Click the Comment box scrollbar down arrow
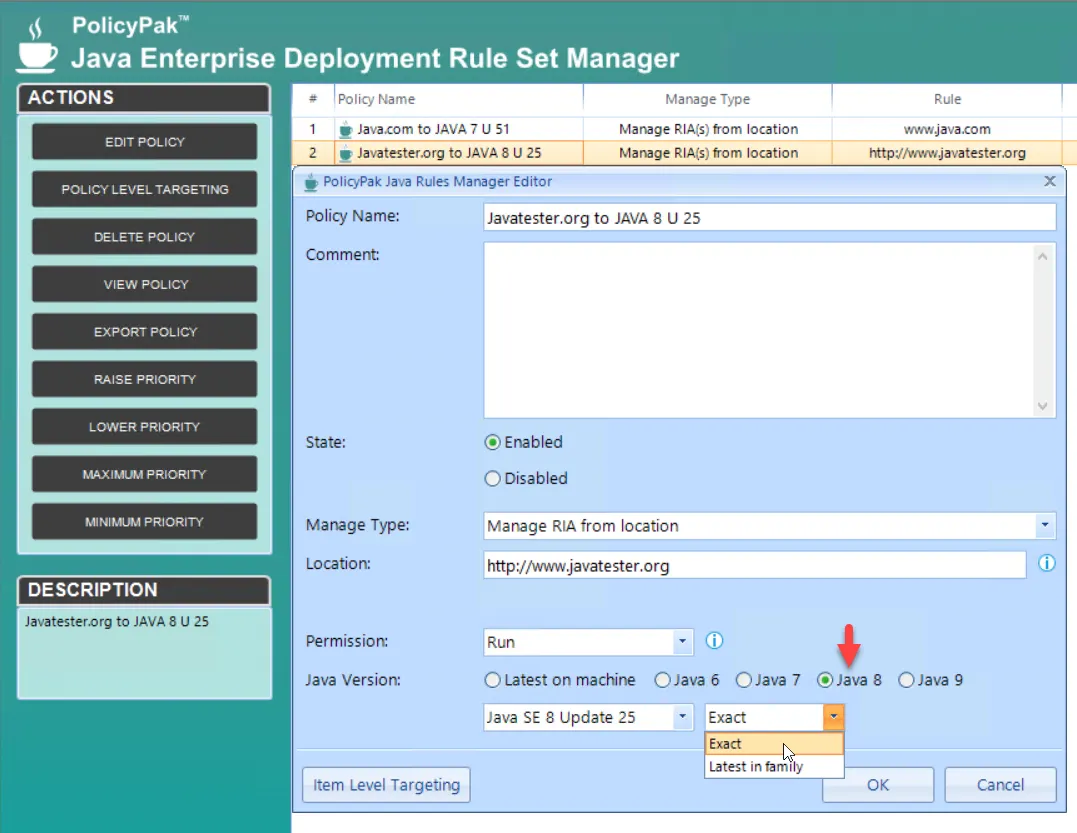This screenshot has height=833, width=1077. 1042,406
